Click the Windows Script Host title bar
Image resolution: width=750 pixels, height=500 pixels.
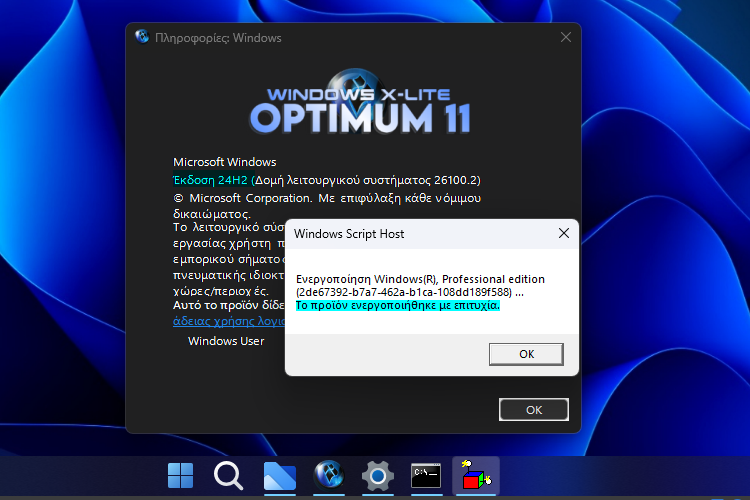coord(400,234)
